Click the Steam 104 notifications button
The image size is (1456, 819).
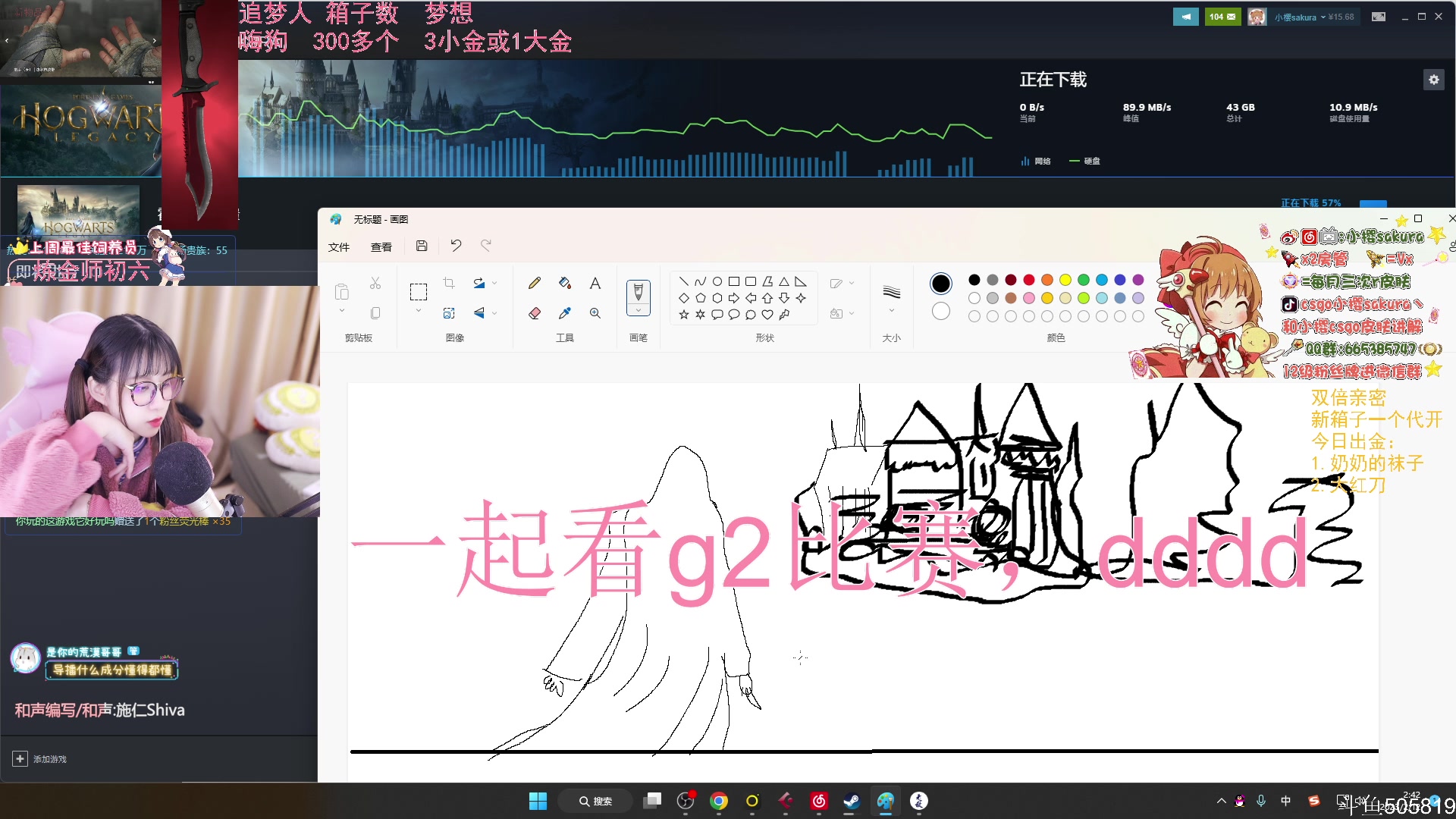1222,17
